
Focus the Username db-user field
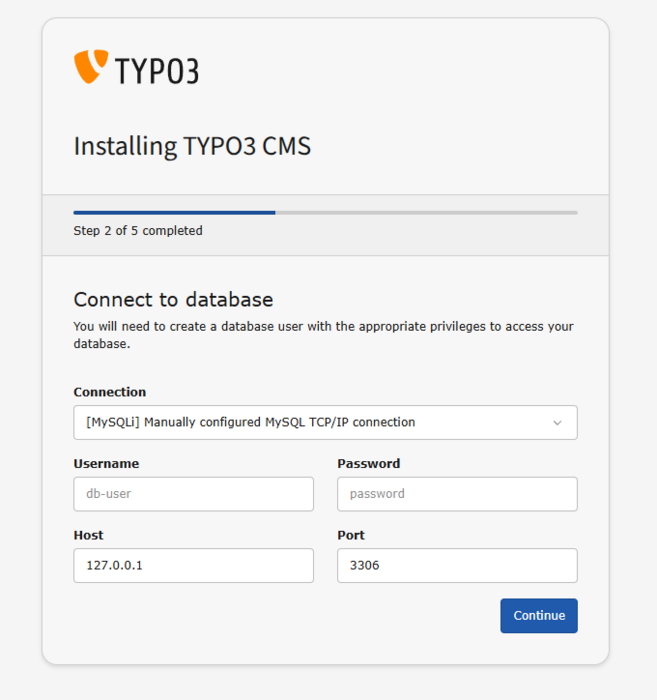(194, 494)
